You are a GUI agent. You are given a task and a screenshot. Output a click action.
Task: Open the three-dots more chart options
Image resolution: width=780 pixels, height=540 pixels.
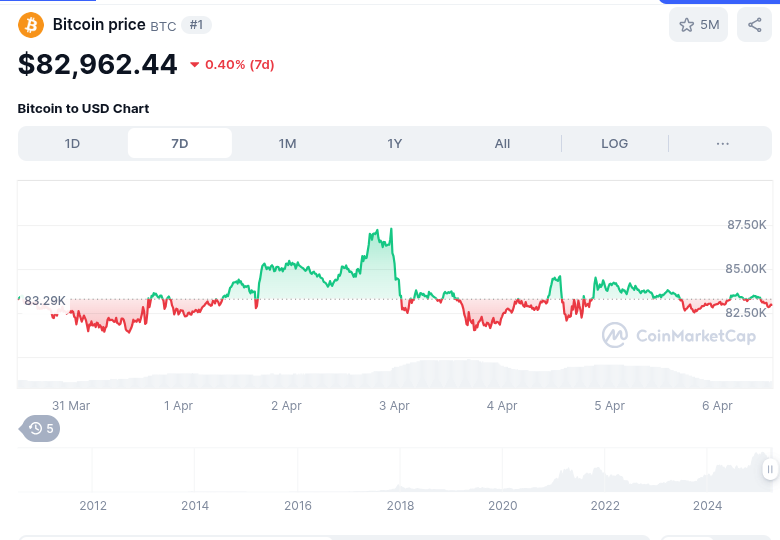pyautogui.click(x=722, y=144)
